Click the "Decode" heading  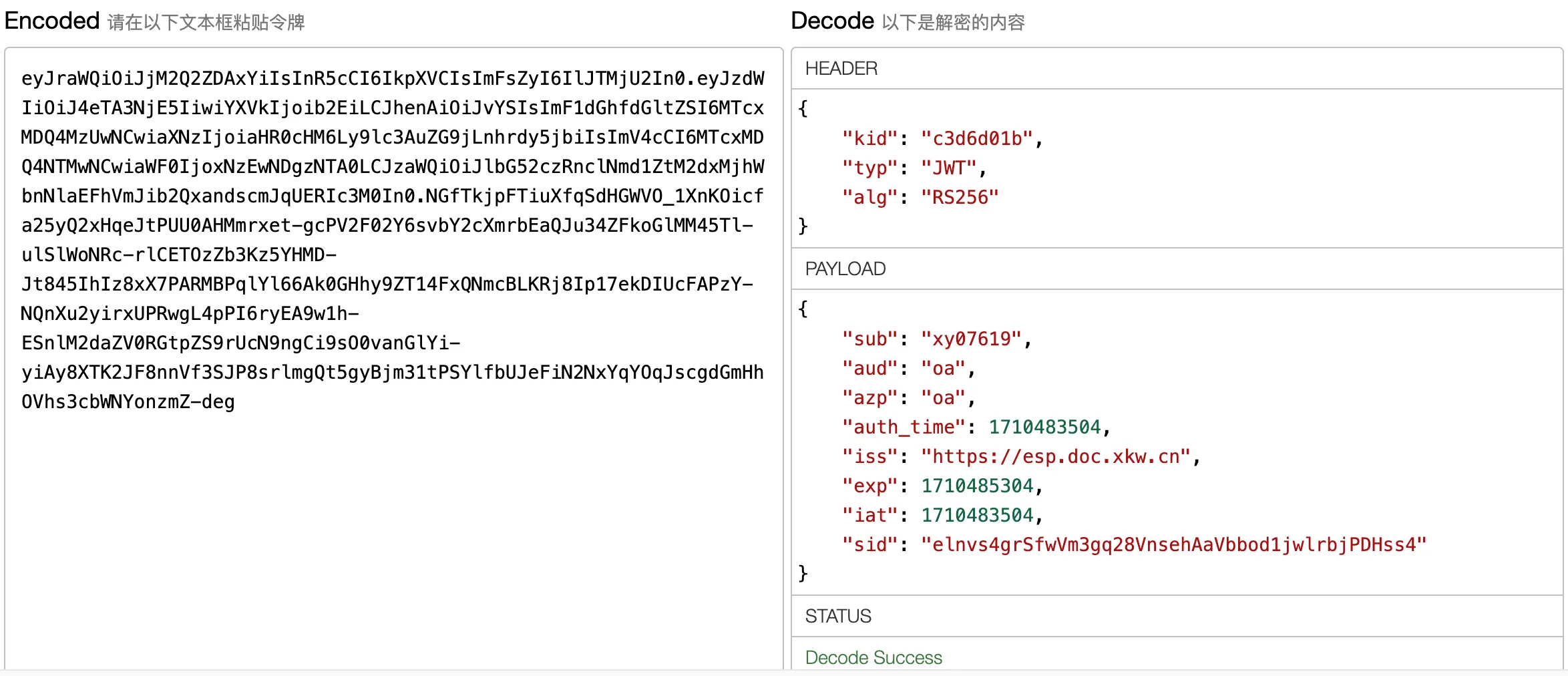pos(832,21)
